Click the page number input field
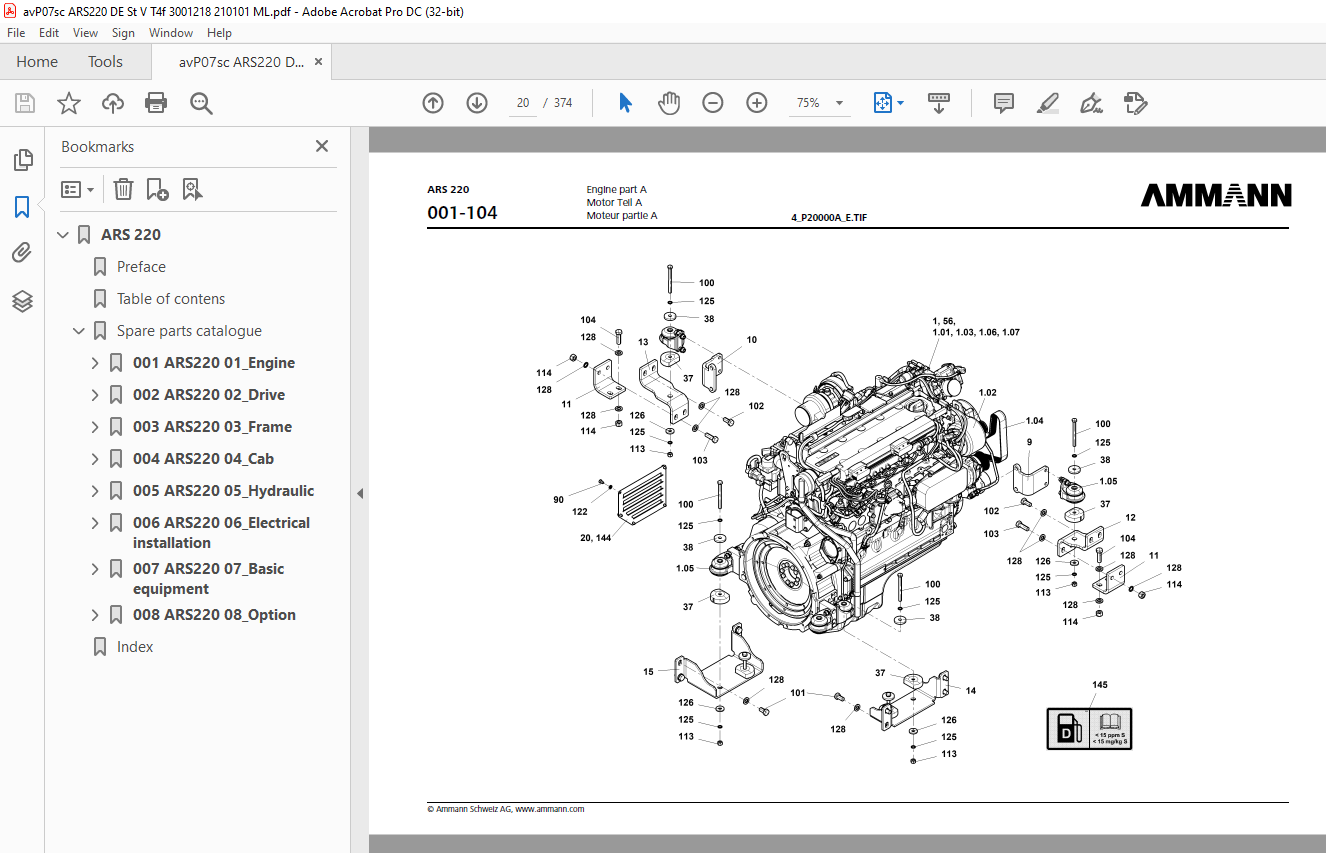 523,103
